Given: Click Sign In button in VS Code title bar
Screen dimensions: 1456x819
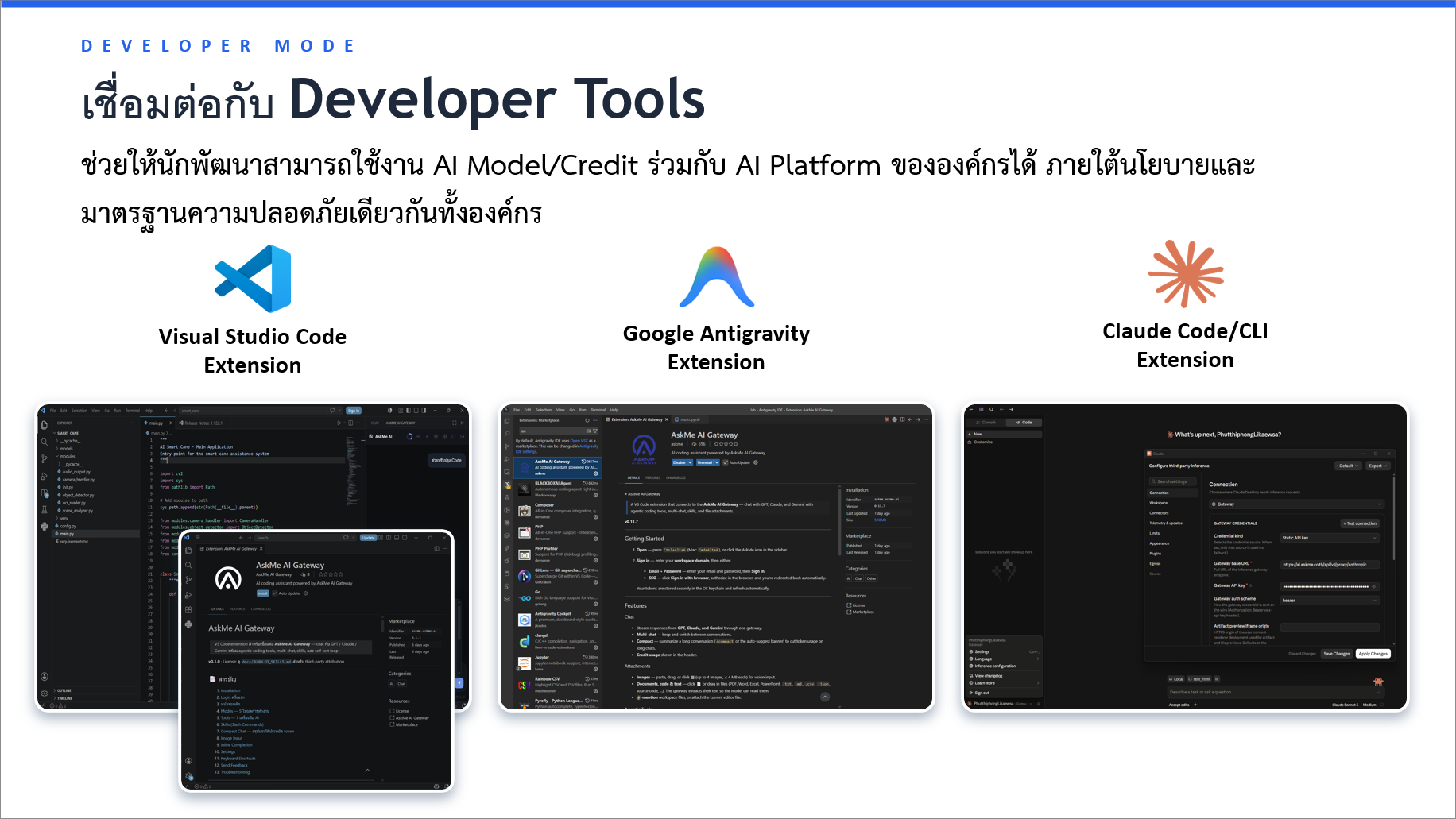Looking at the screenshot, I should (354, 411).
